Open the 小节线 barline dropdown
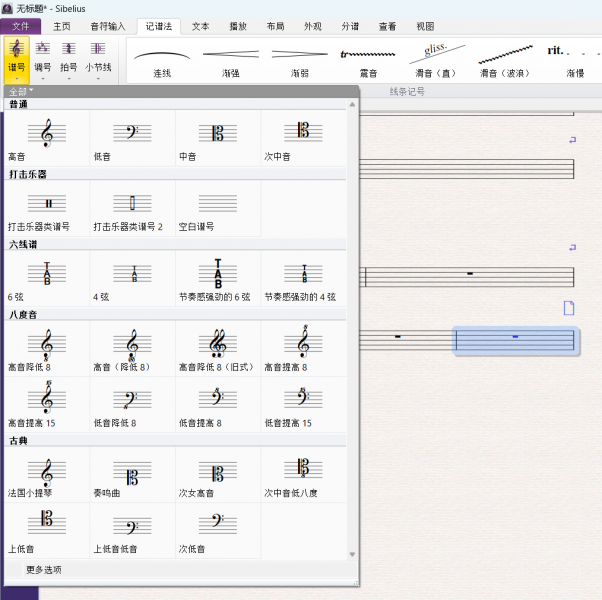The width and height of the screenshot is (602, 600). point(98,60)
